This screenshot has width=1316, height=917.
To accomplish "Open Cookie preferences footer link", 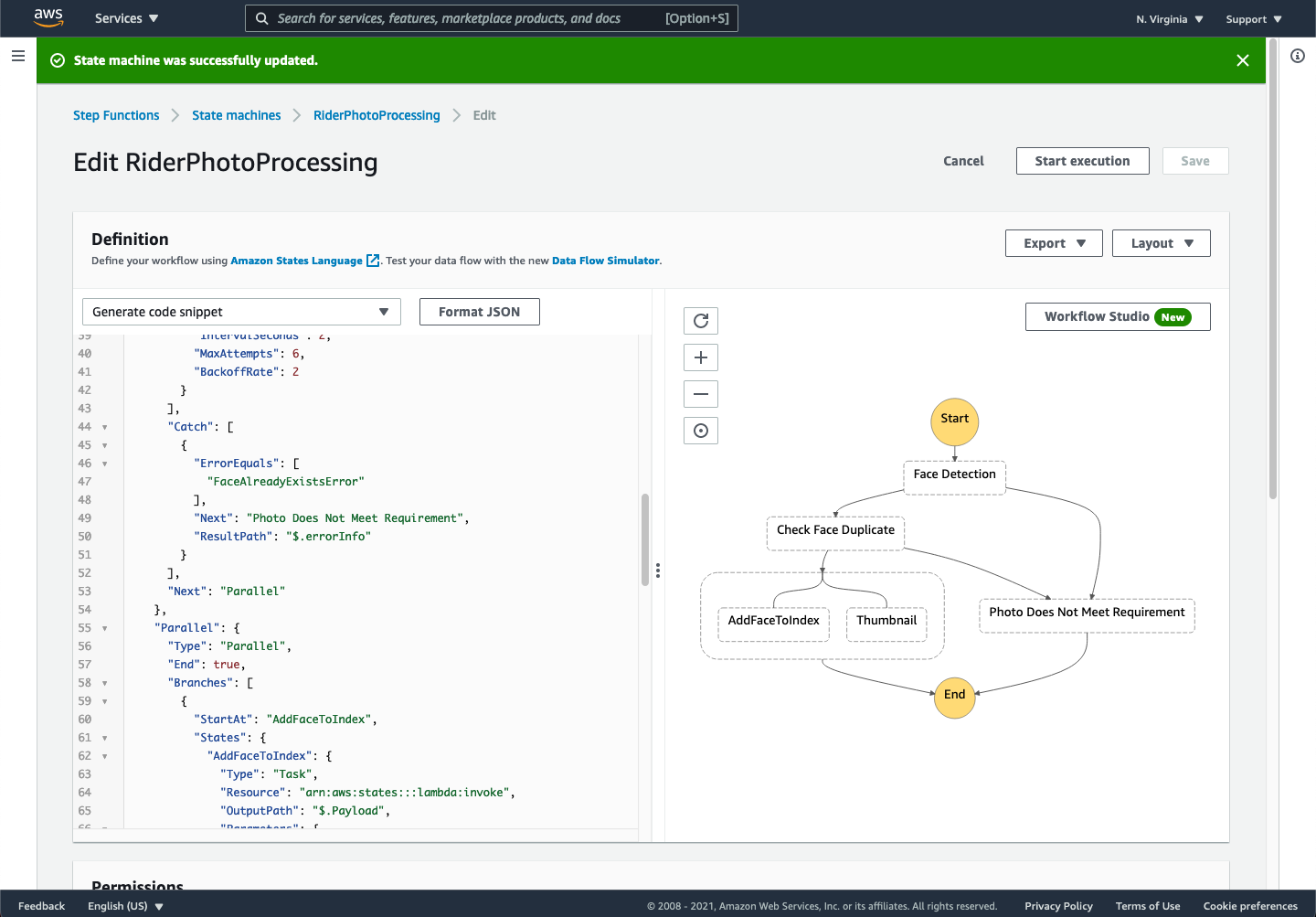I will [x=1250, y=906].
